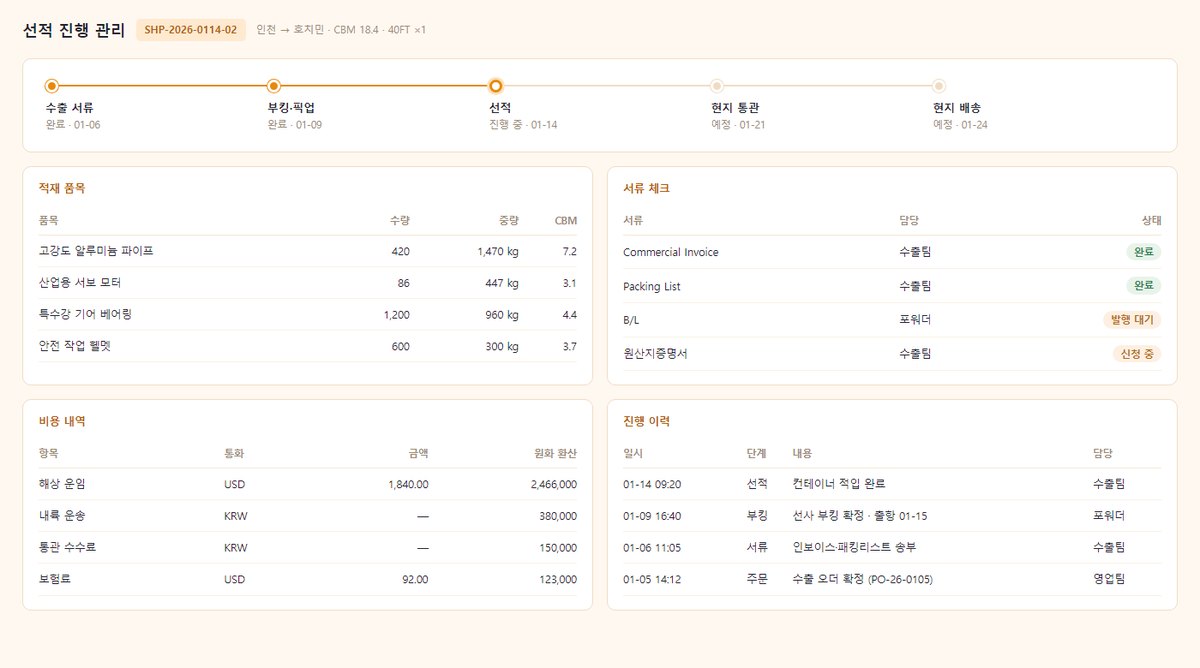The image size is (1200, 668).
Task: Click the 상태 column header
Action: point(1151,220)
